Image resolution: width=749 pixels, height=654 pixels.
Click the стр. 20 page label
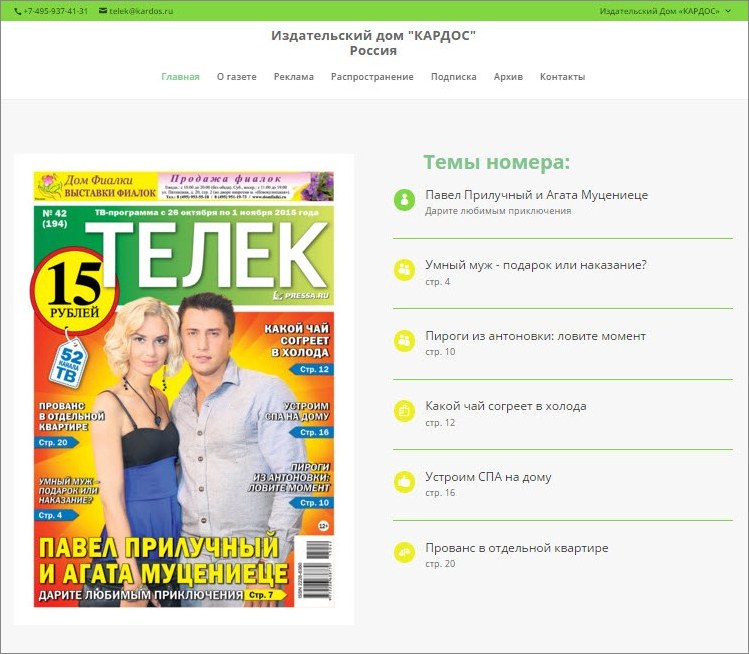[x=440, y=563]
